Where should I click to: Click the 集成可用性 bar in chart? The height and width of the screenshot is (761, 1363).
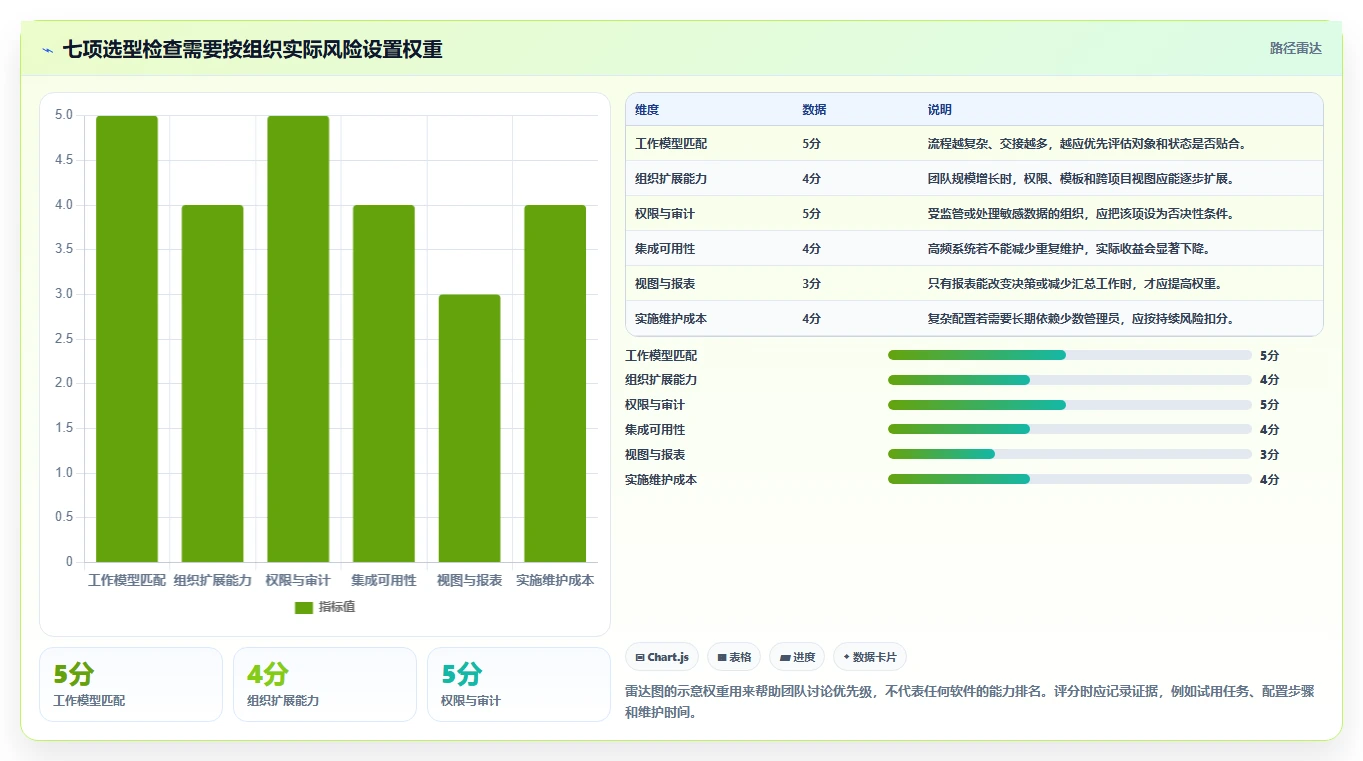tap(384, 383)
